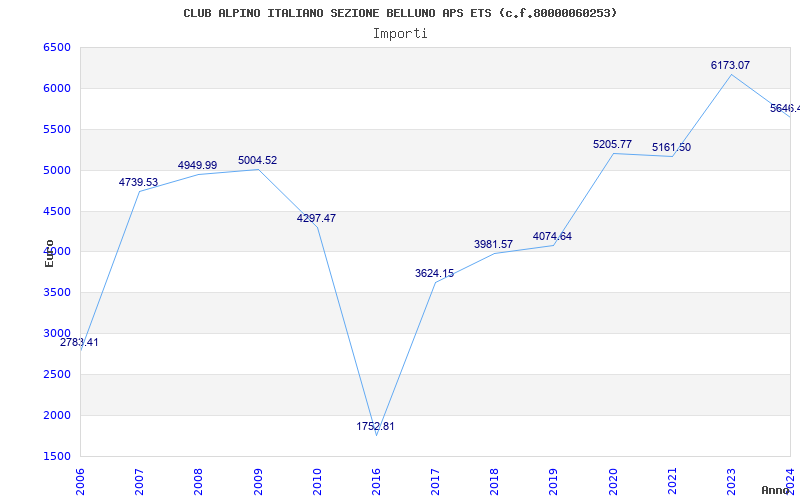The width and height of the screenshot is (800, 500).
Task: Click the 2783.41 data label
Action: pyautogui.click(x=79, y=342)
